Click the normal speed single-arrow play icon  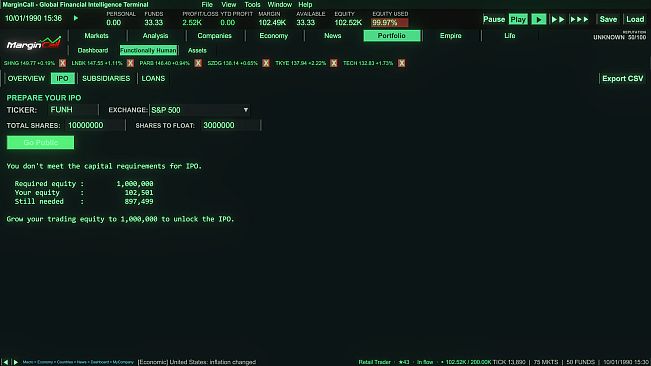pyautogui.click(x=538, y=19)
